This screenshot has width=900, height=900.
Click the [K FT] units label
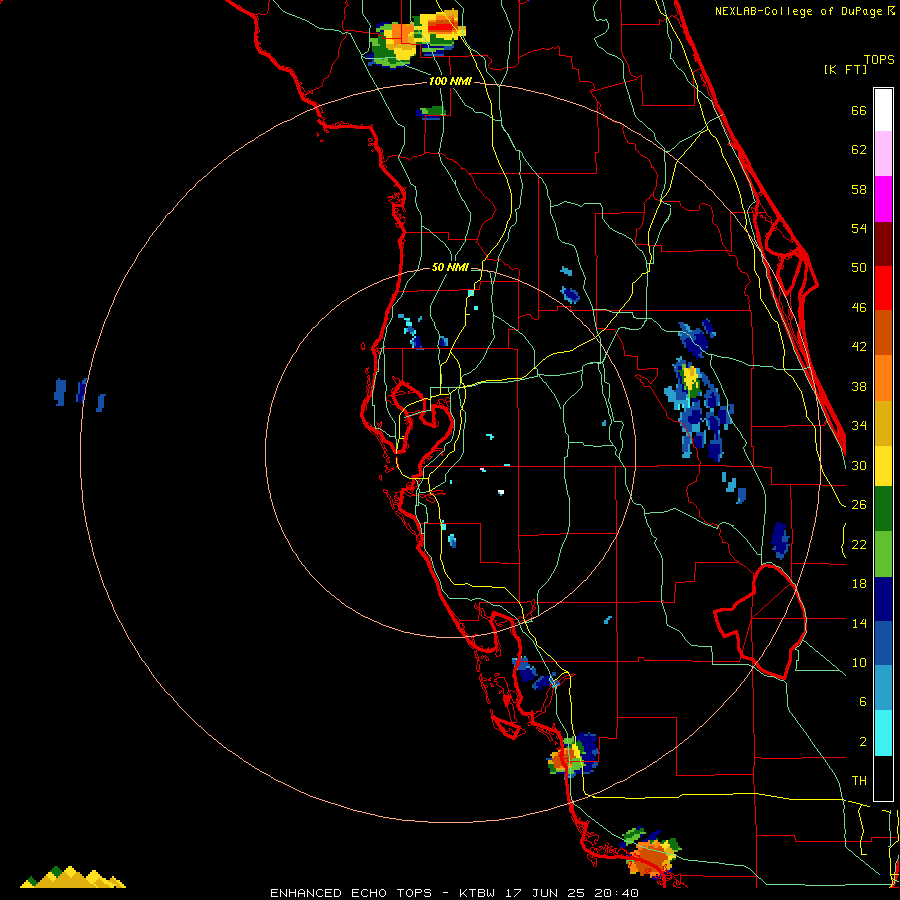click(845, 69)
